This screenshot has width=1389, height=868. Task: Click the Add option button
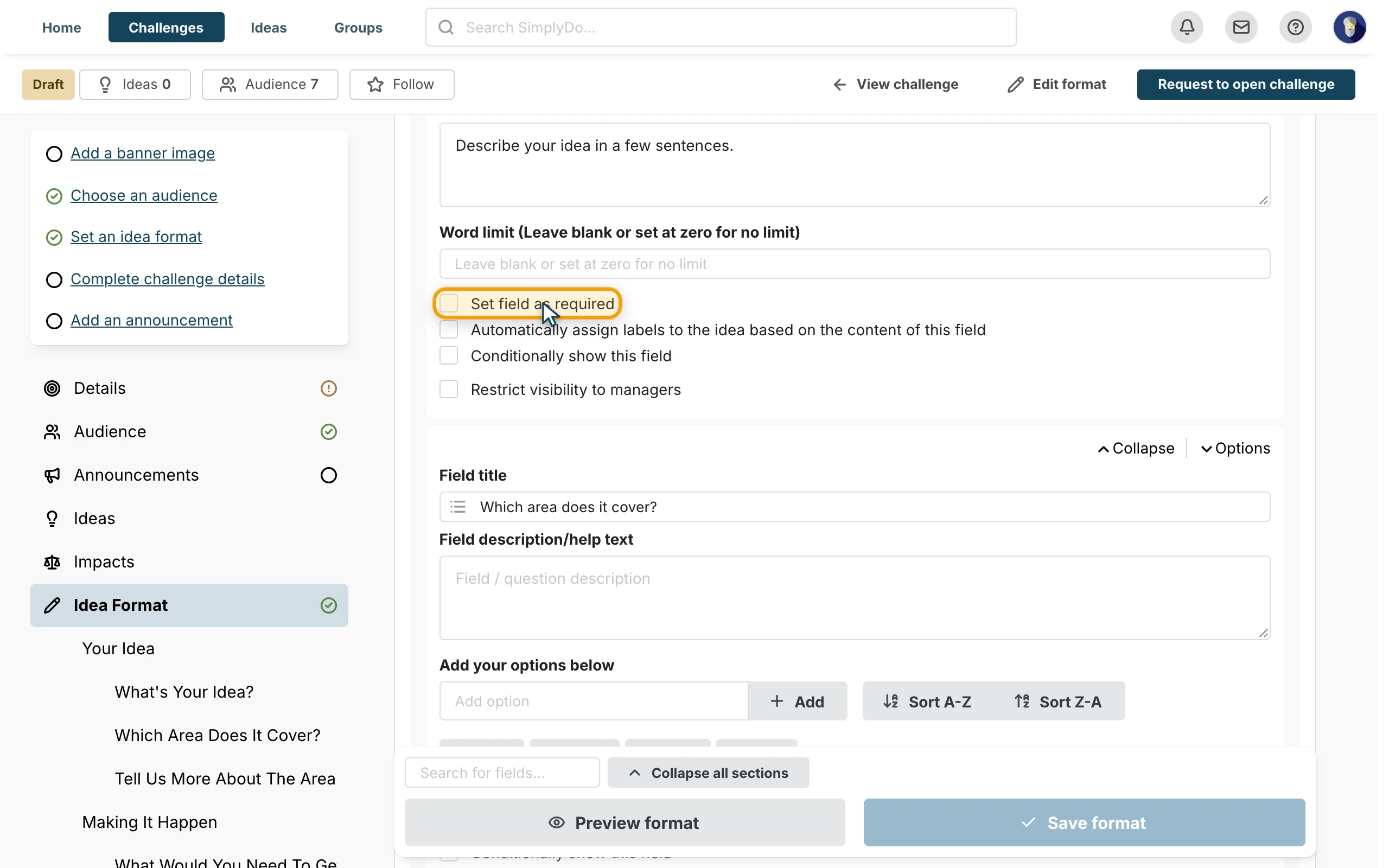point(797,701)
